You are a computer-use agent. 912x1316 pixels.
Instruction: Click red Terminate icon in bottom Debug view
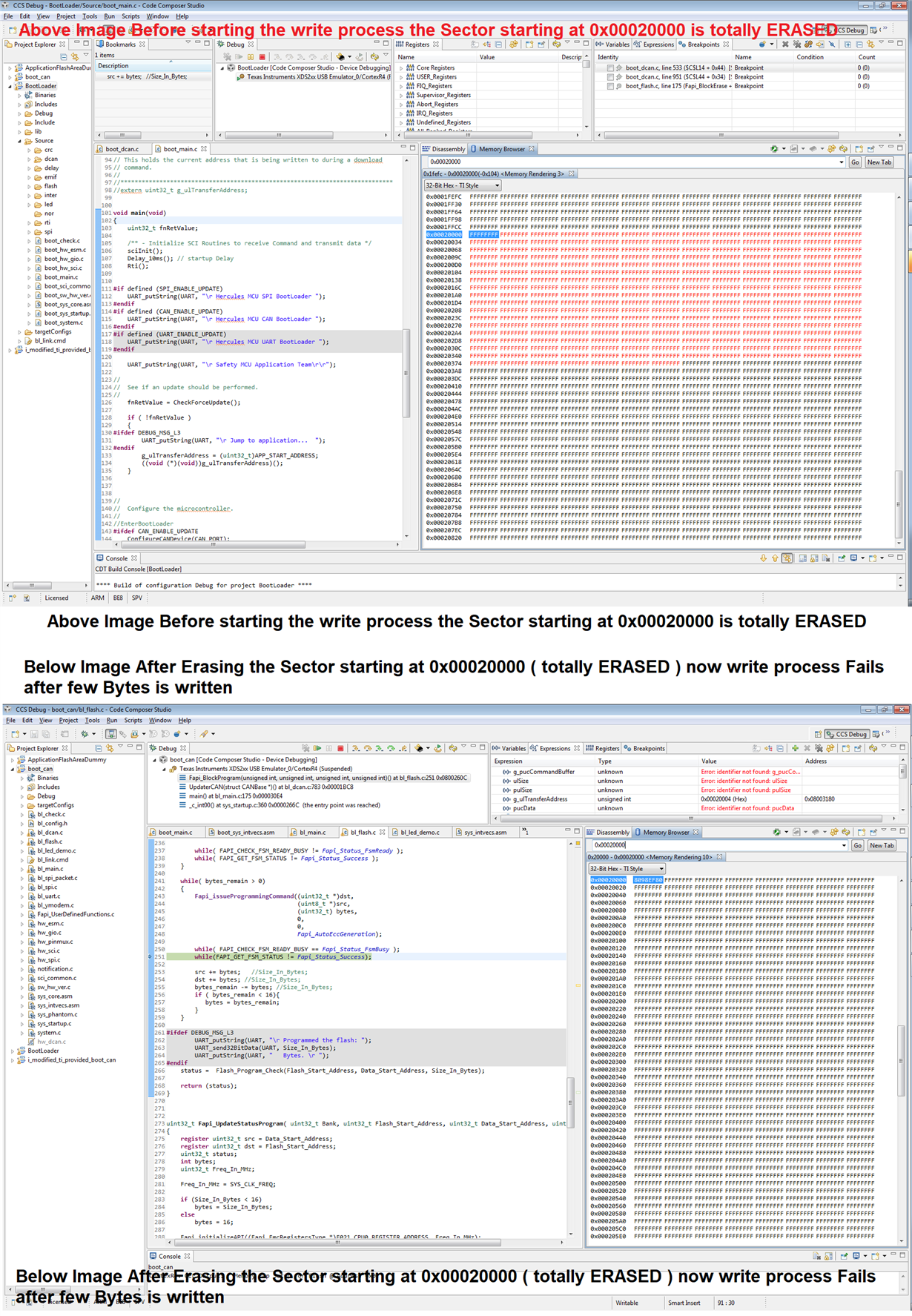[340, 748]
